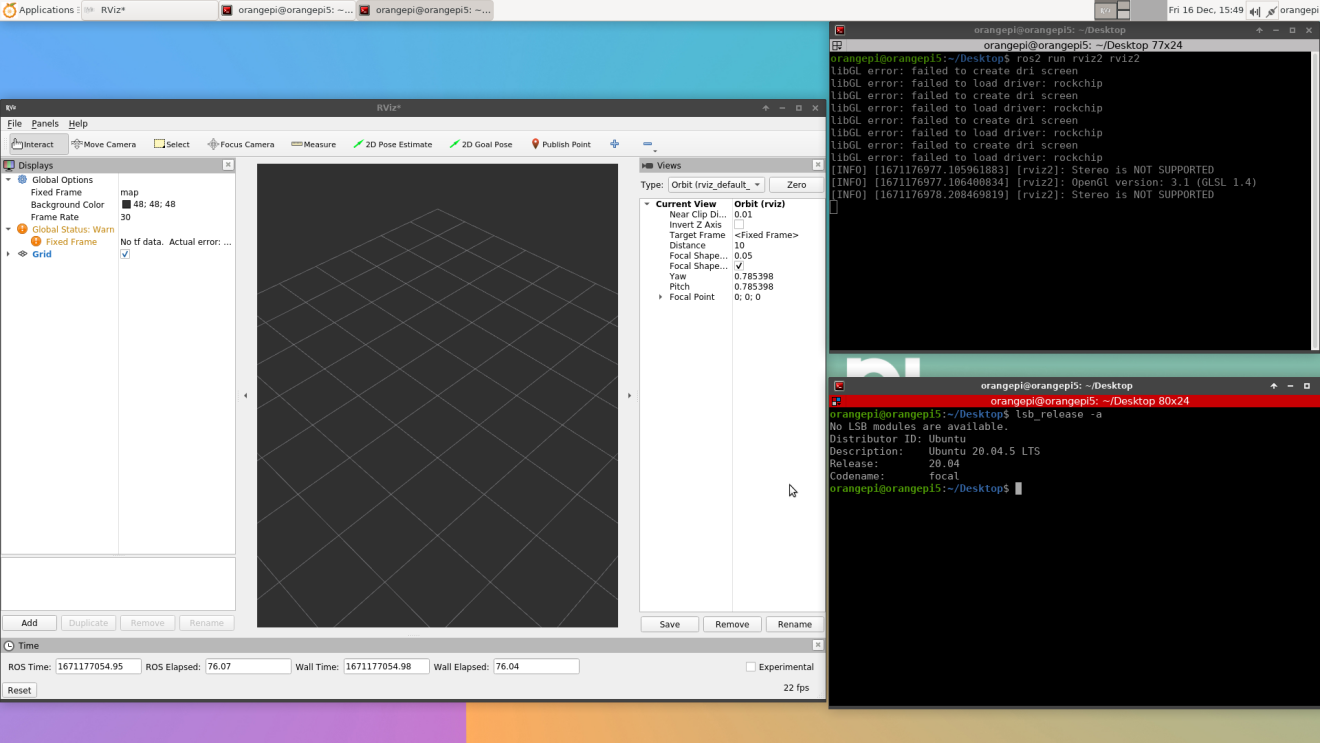Uncheck the Grid display checkbox
Screen dimensions: 1320x743
pyautogui.click(x=125, y=254)
